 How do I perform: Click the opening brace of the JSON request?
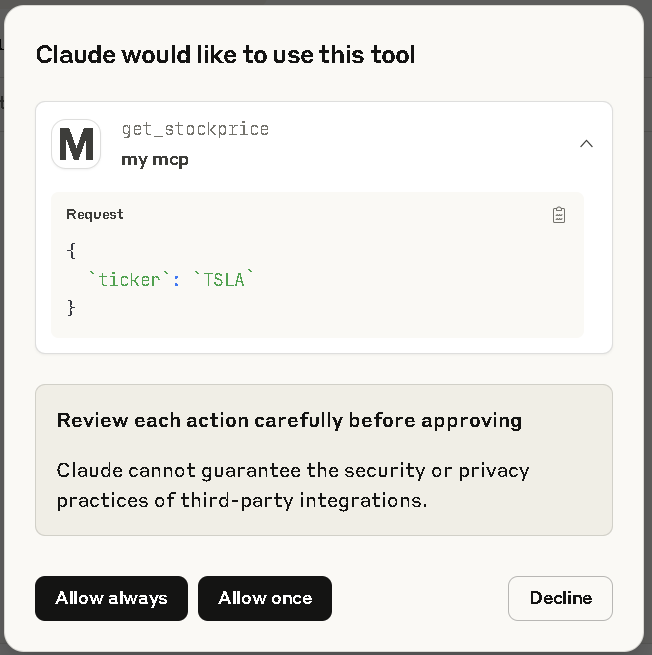pos(71,252)
